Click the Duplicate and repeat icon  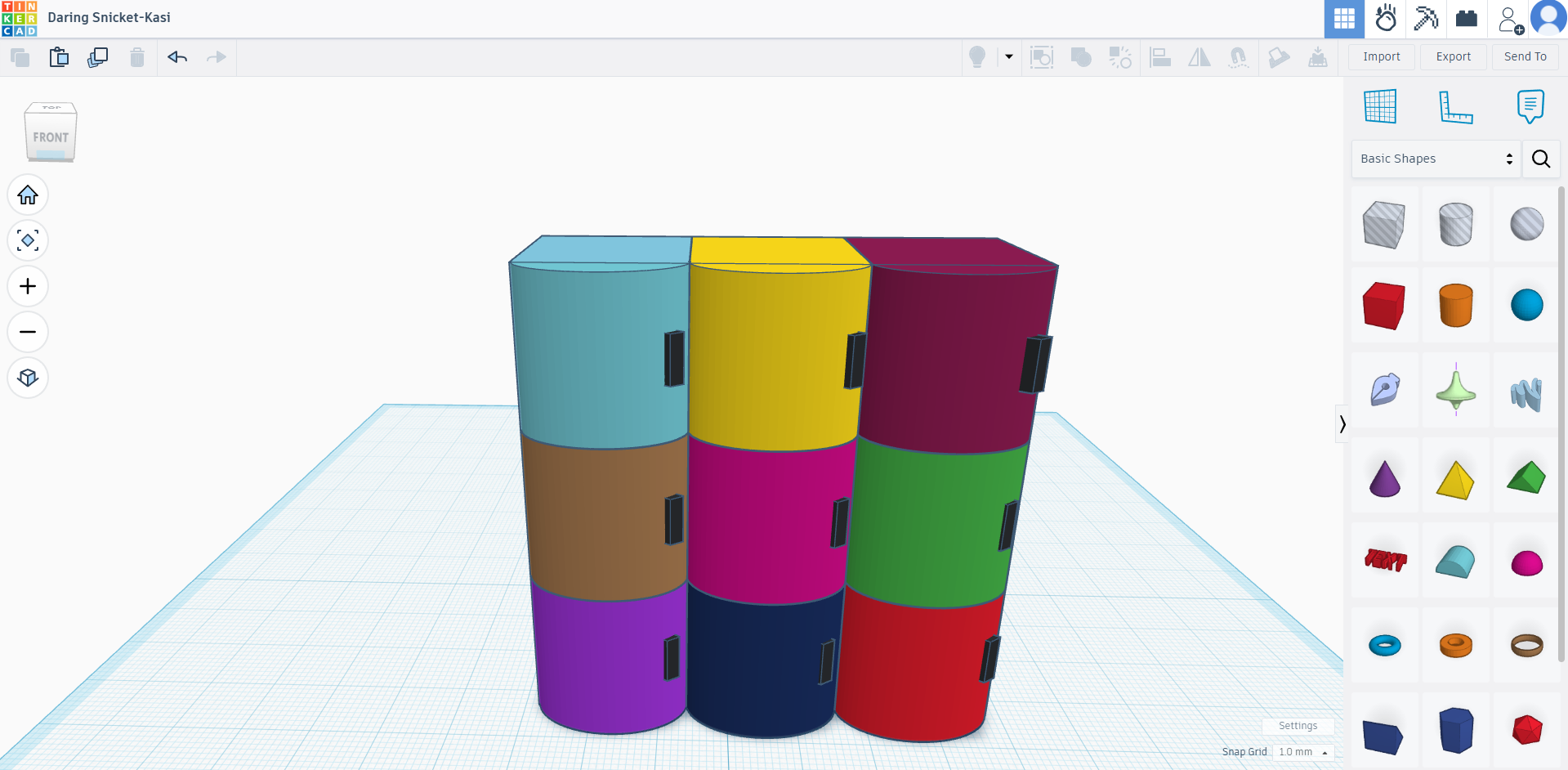click(98, 57)
